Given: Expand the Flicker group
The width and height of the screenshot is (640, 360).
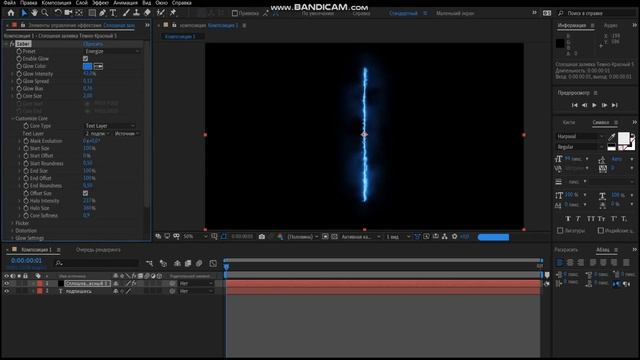Looking at the screenshot, I should pos(12,223).
